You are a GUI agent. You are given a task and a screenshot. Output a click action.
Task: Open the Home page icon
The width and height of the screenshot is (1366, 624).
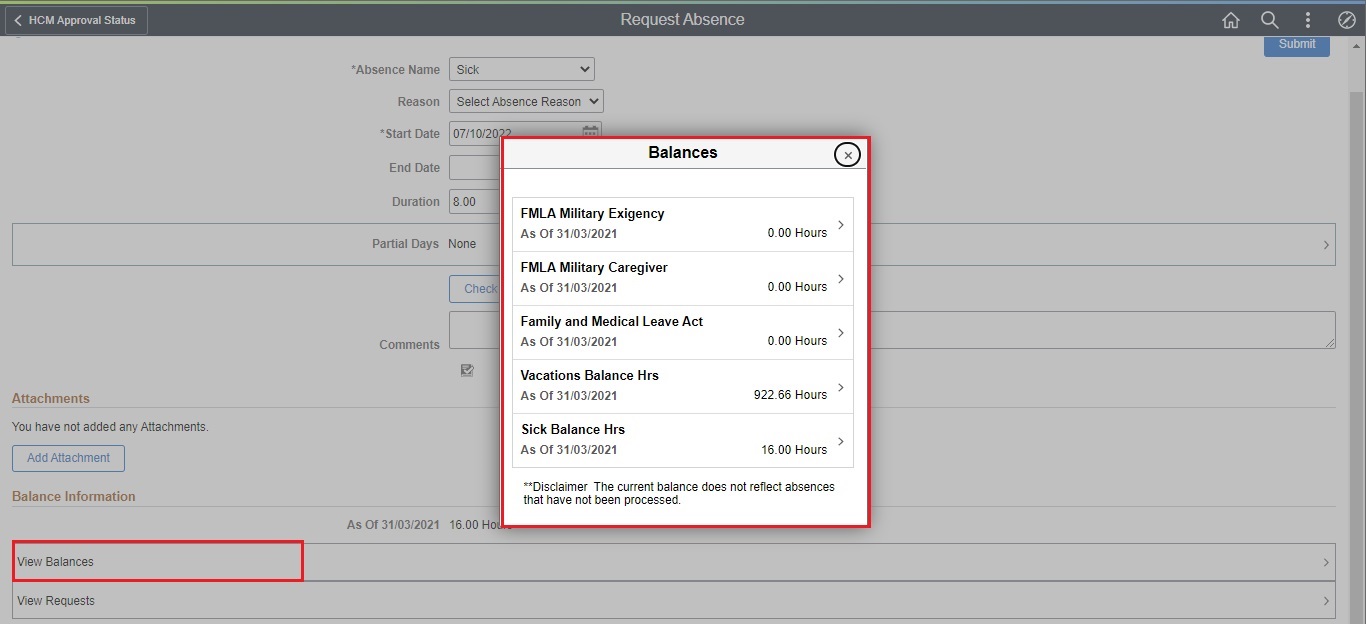click(x=1231, y=19)
